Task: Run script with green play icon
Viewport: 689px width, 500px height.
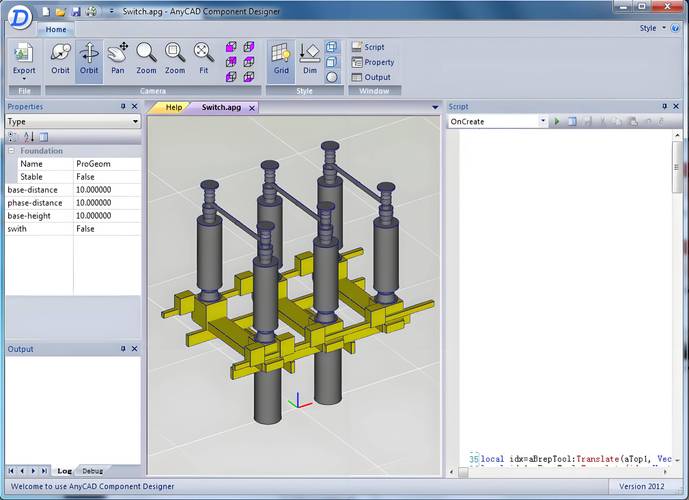Action: point(557,121)
